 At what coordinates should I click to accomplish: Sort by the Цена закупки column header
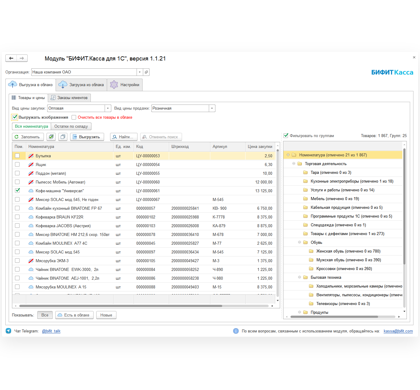(x=260, y=147)
